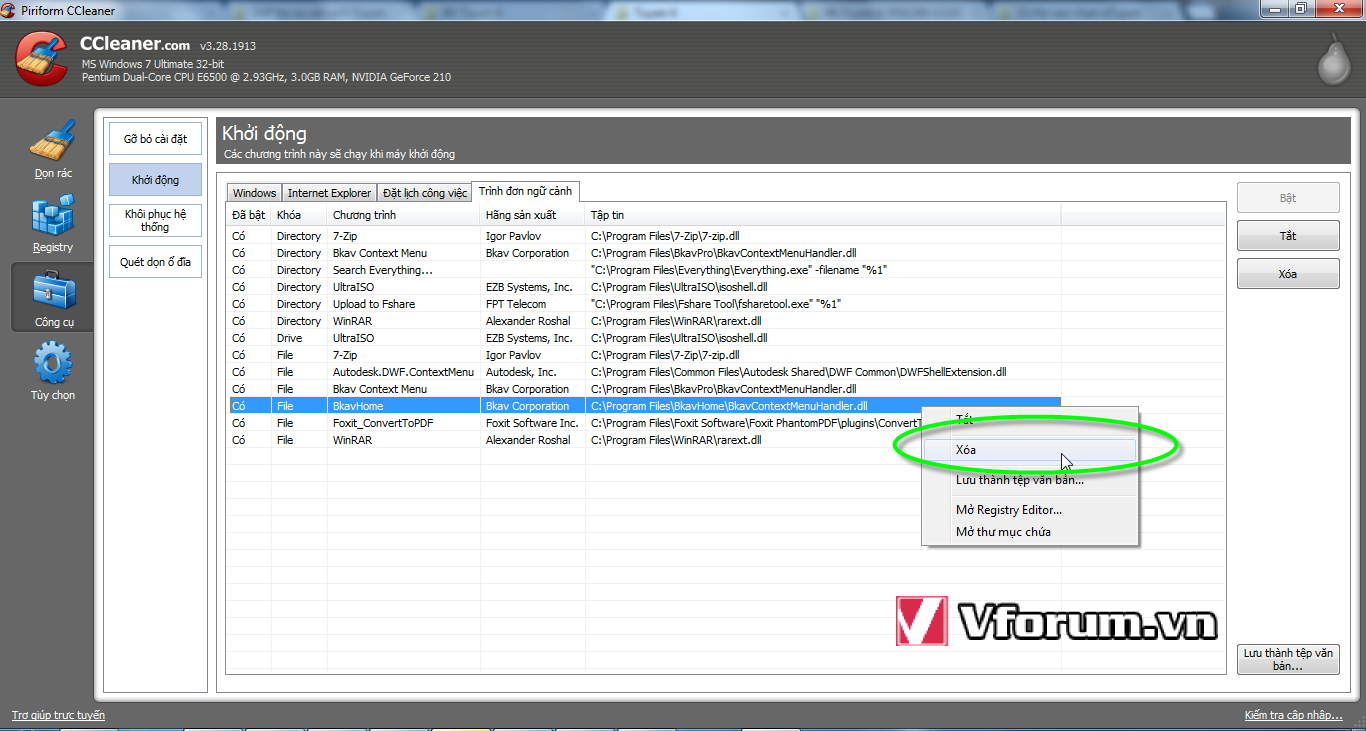Open the Dọn rác cleaner section
The height and width of the screenshot is (731, 1366).
point(52,150)
